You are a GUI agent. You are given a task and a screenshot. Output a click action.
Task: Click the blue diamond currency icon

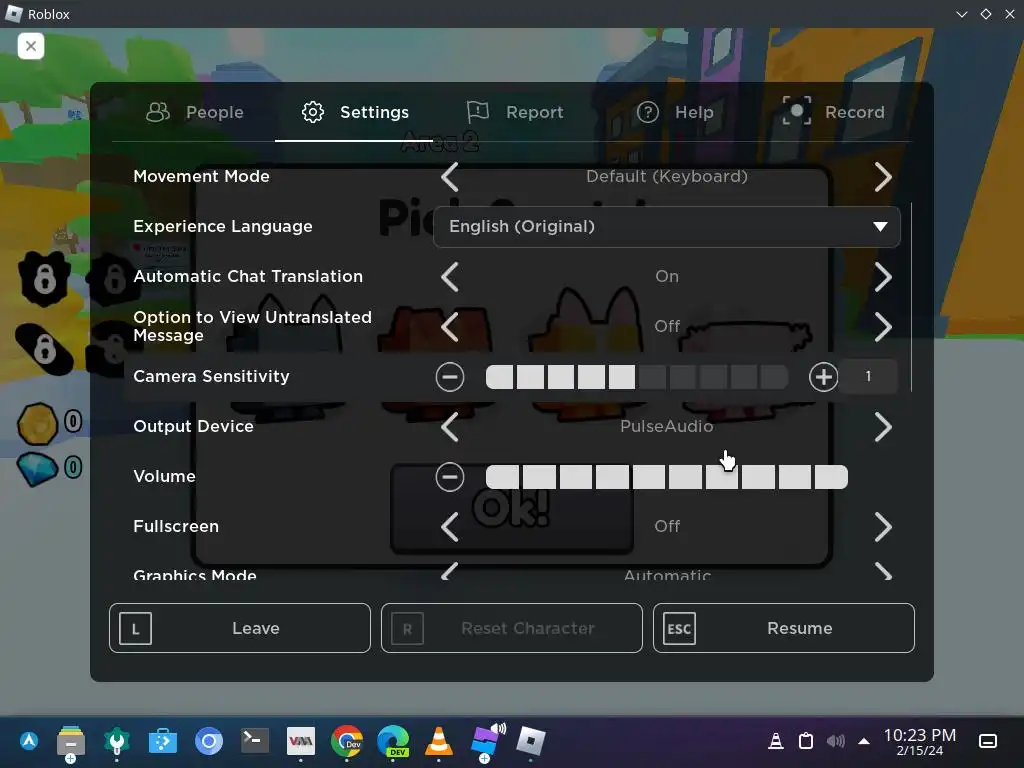tap(37, 468)
